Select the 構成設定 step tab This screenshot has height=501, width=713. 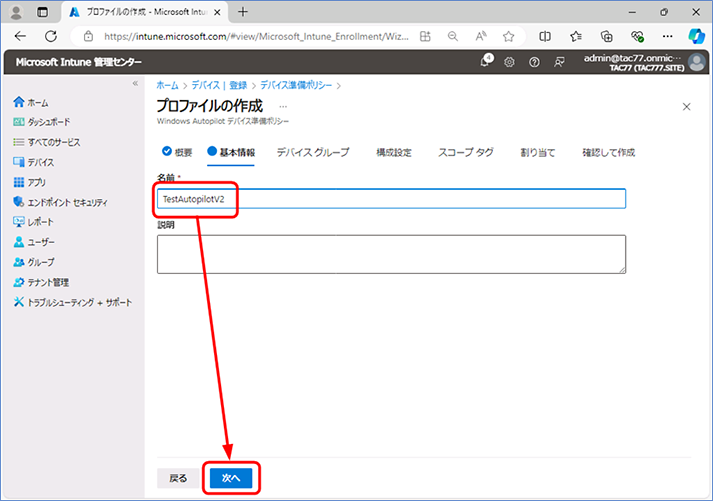point(394,152)
